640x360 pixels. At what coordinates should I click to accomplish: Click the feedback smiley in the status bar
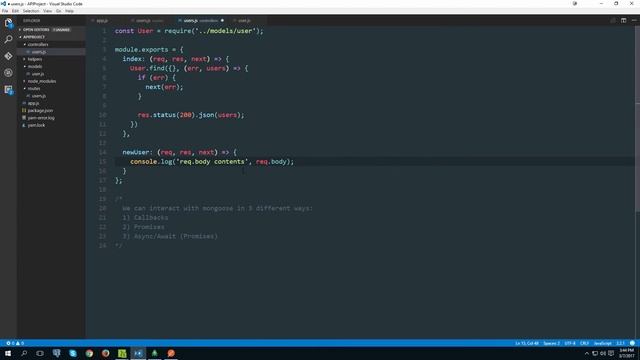pyautogui.click(x=632, y=343)
